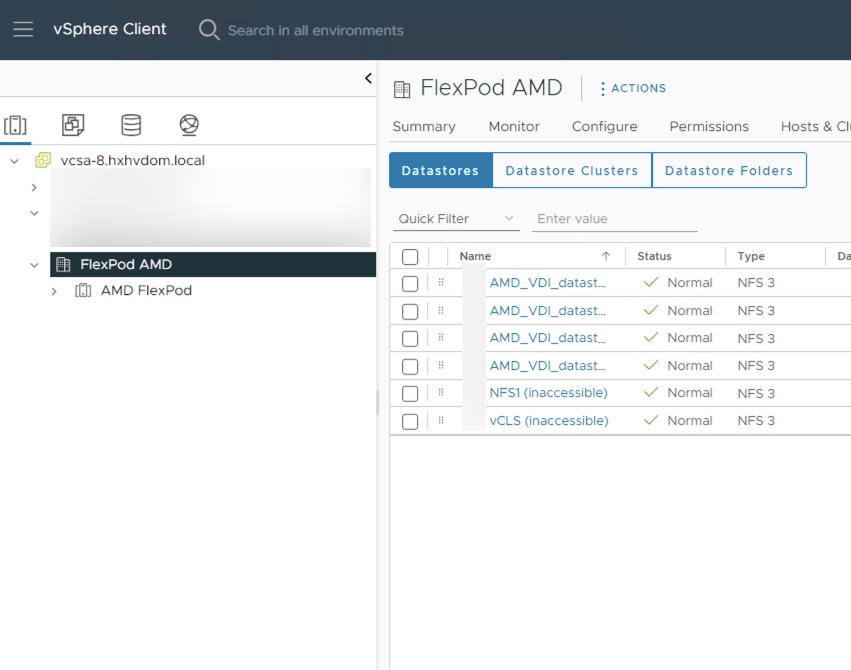The image size is (851, 670).
Task: Click the search magnifier icon
Action: (209, 30)
